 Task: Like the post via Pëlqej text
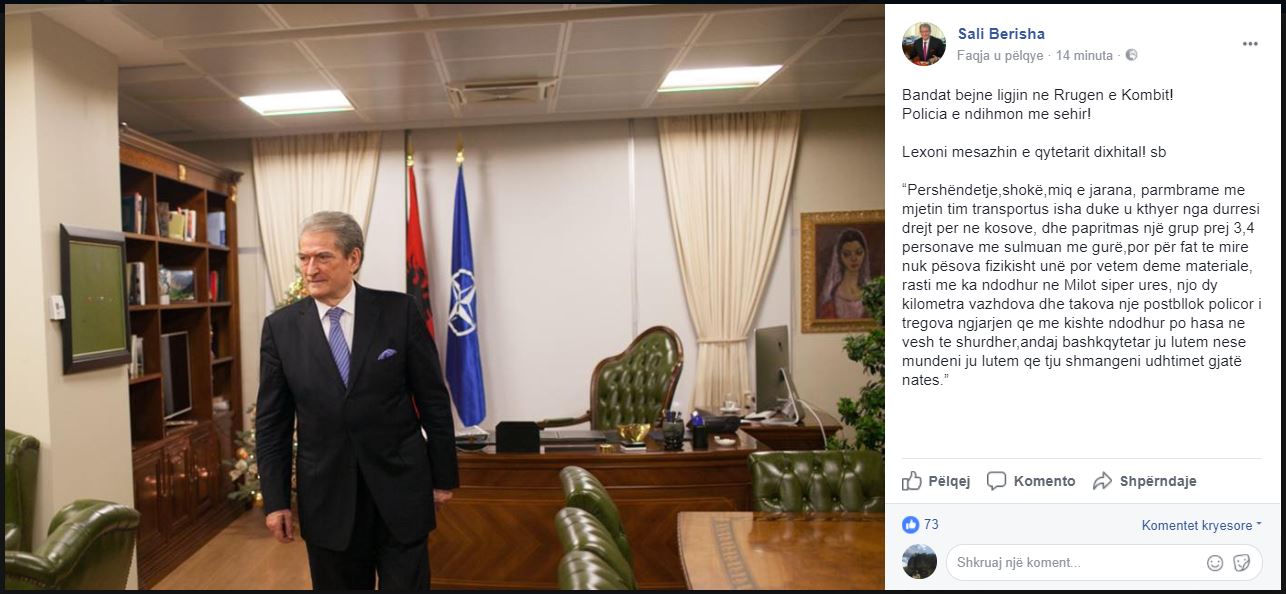tap(949, 481)
